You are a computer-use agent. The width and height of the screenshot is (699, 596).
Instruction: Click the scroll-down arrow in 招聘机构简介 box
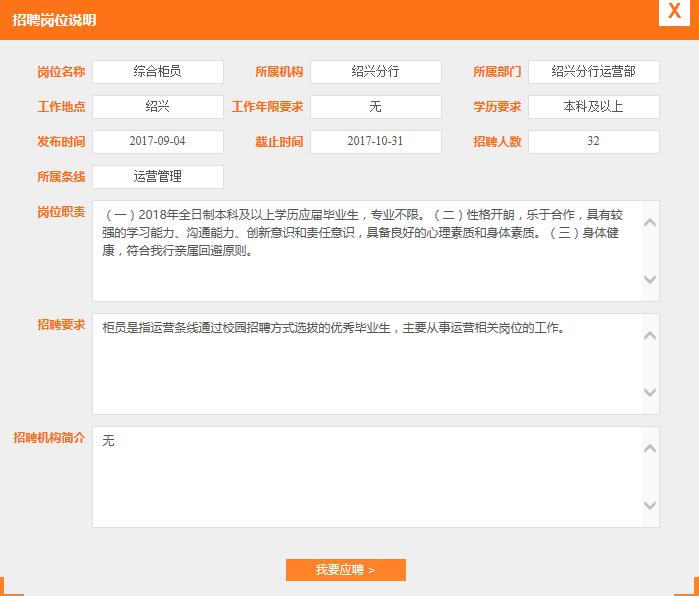coord(649,506)
